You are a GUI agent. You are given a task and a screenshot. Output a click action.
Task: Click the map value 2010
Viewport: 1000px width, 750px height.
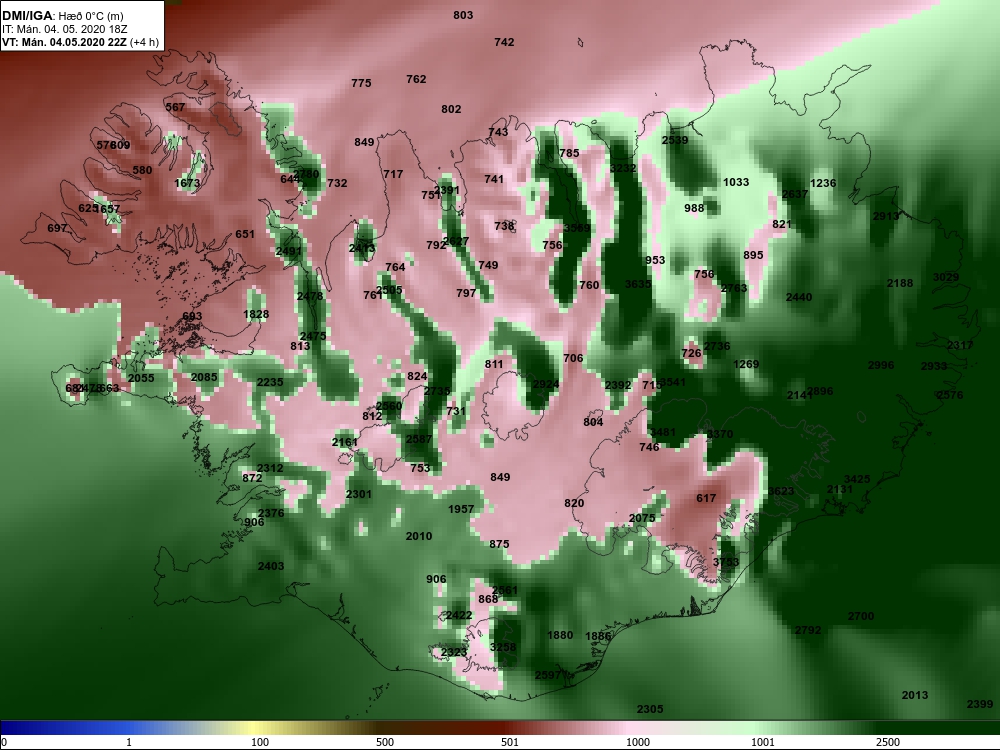418,536
